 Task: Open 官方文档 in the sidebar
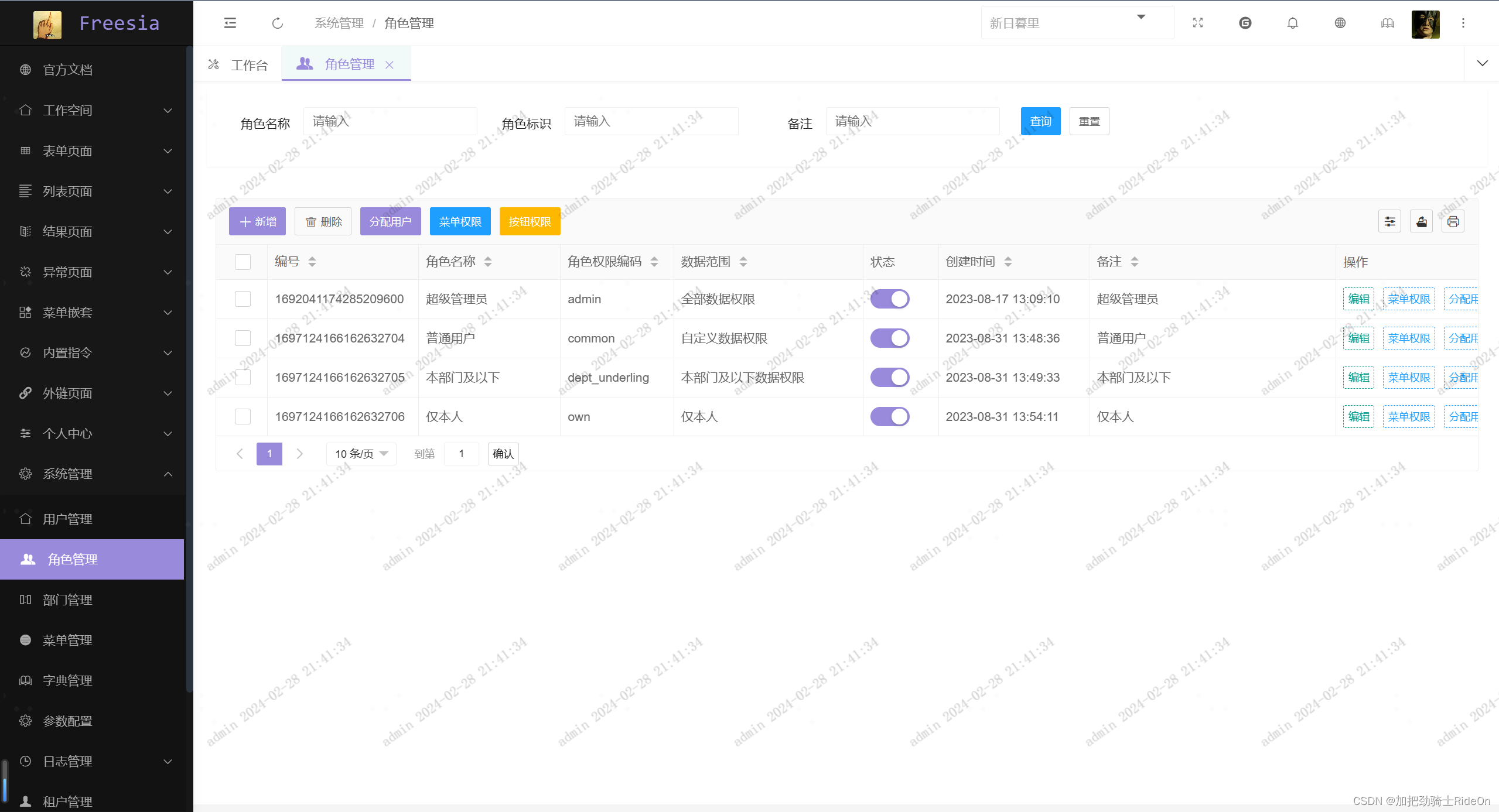coord(93,70)
